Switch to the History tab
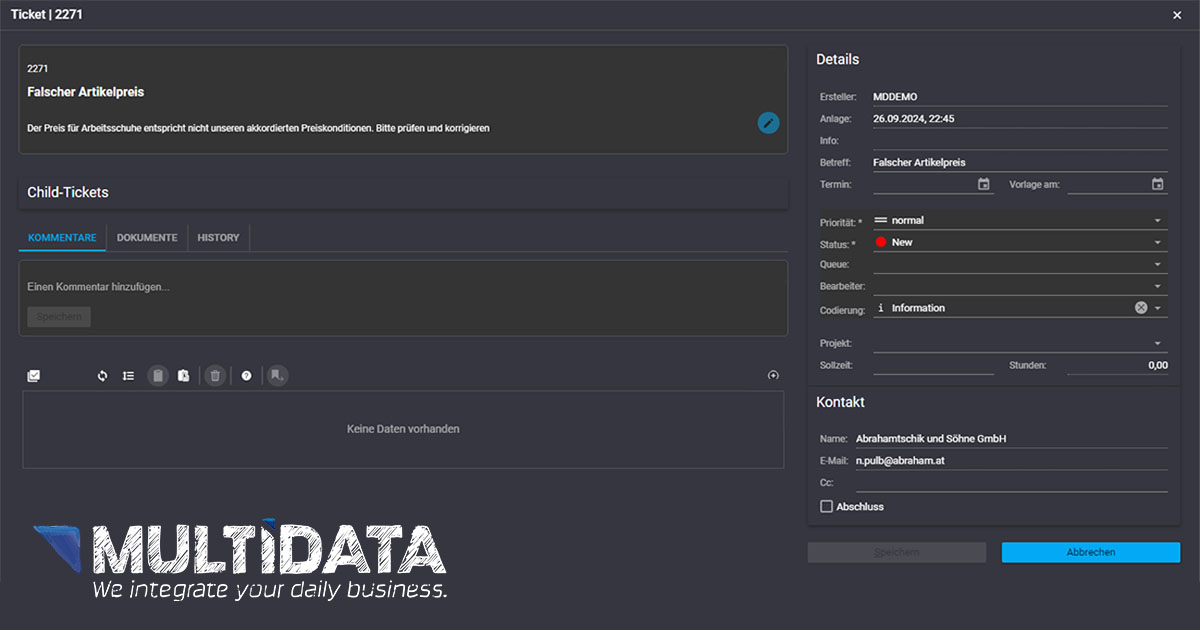The image size is (1200, 630). [x=218, y=238]
